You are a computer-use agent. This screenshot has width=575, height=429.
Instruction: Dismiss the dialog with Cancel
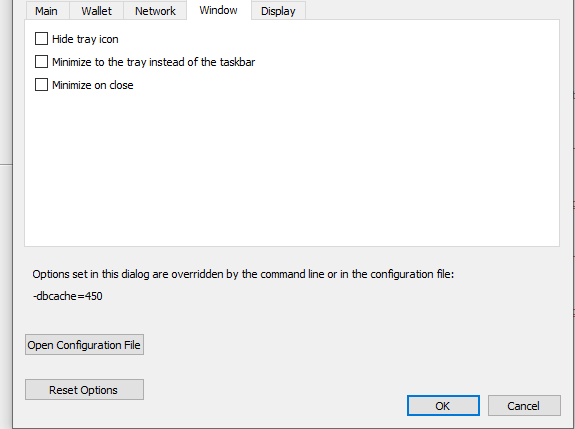click(x=524, y=406)
